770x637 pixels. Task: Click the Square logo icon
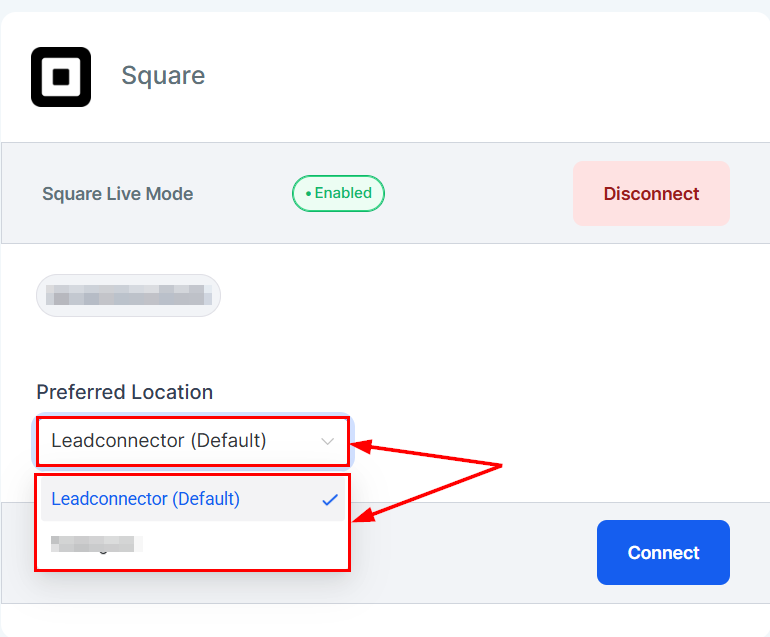(61, 77)
